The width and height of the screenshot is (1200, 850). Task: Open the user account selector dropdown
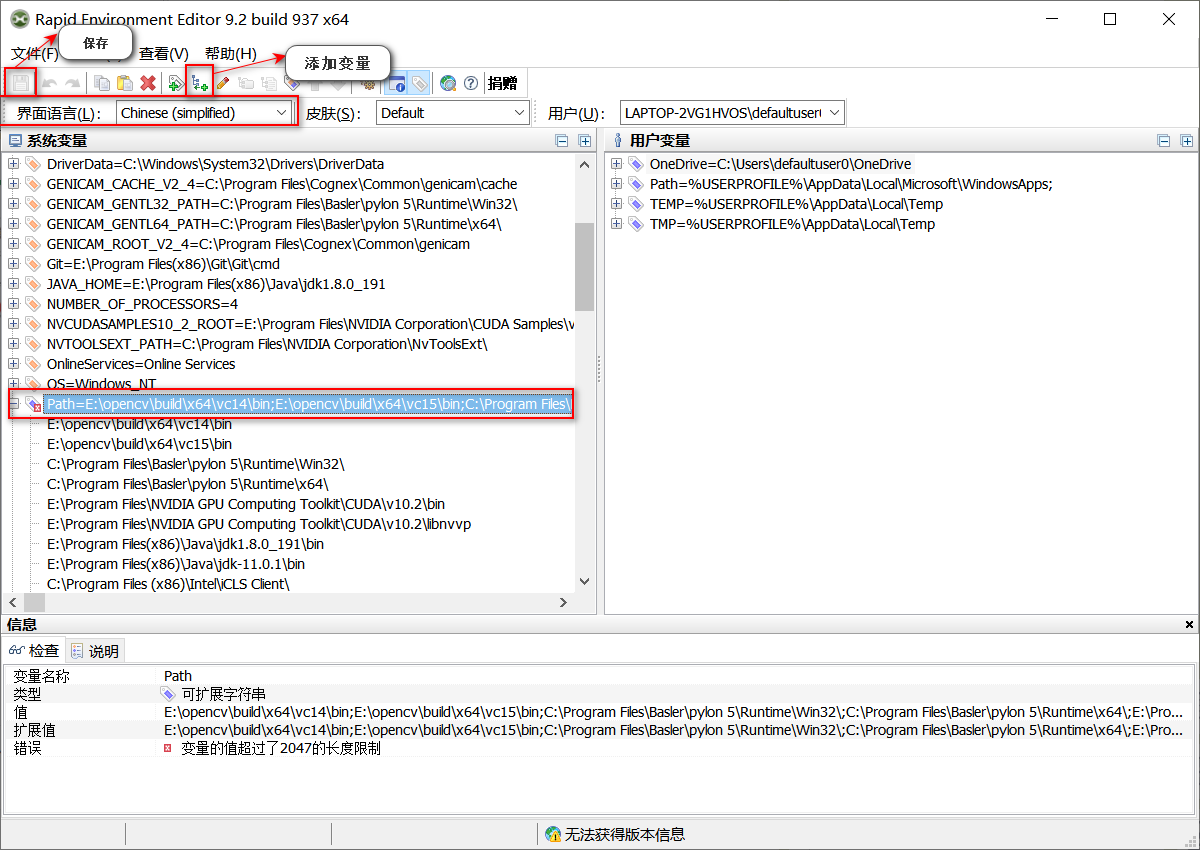click(x=833, y=112)
